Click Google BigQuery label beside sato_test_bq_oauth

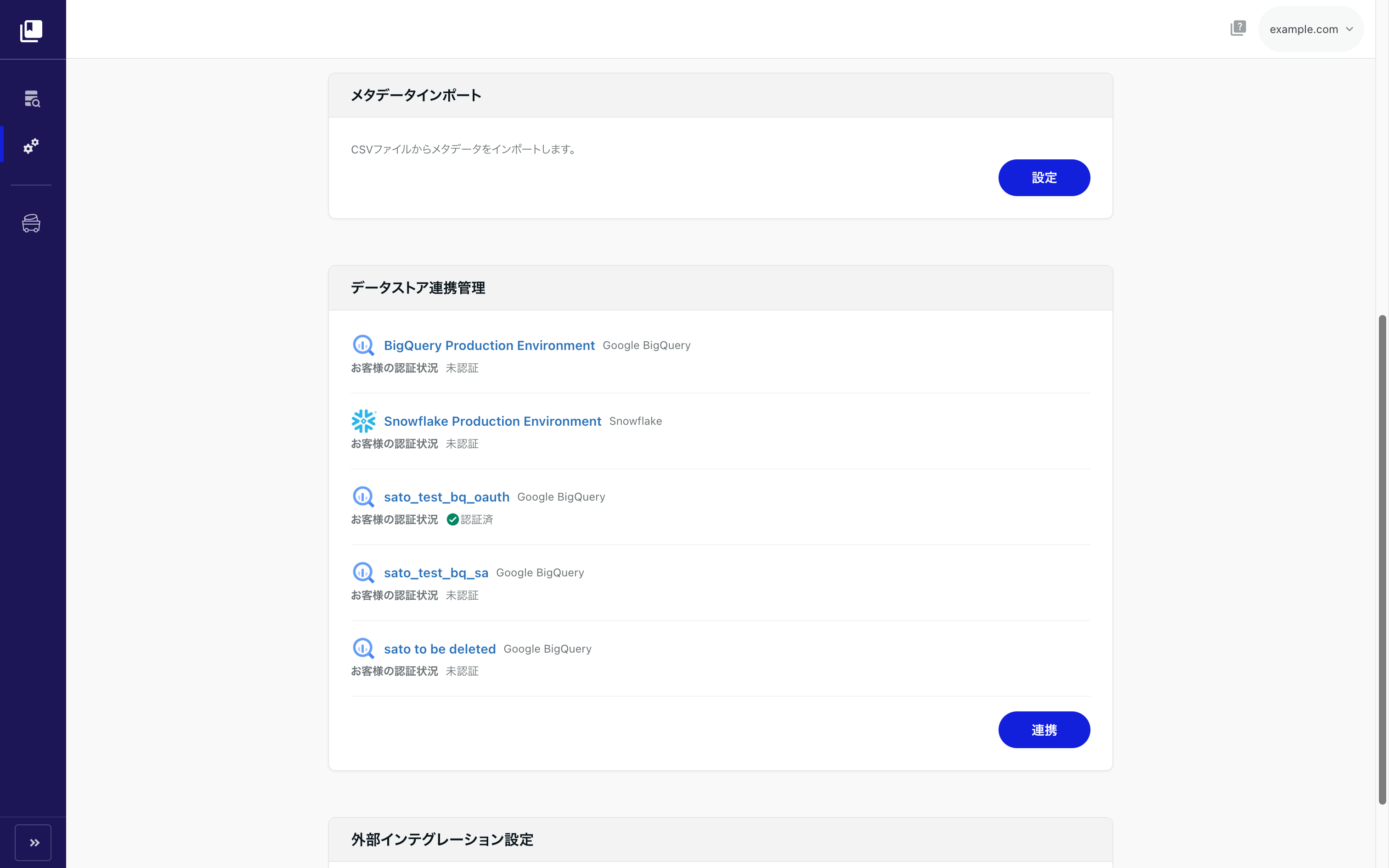(561, 496)
